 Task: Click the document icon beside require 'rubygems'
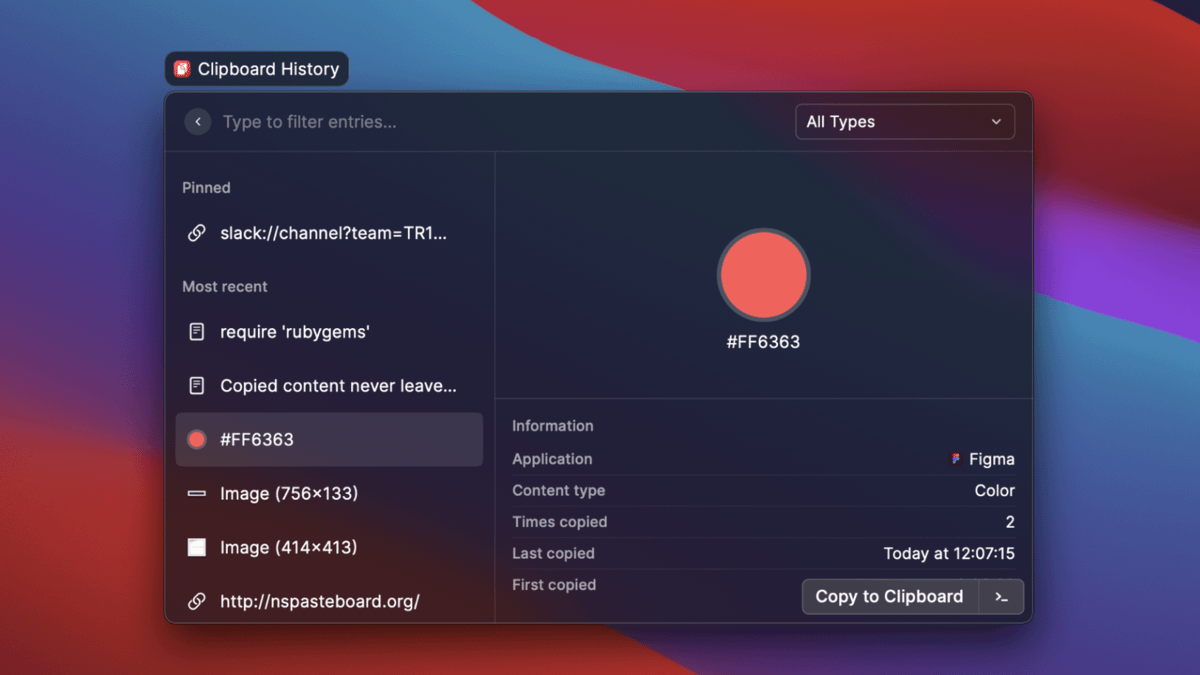point(197,332)
